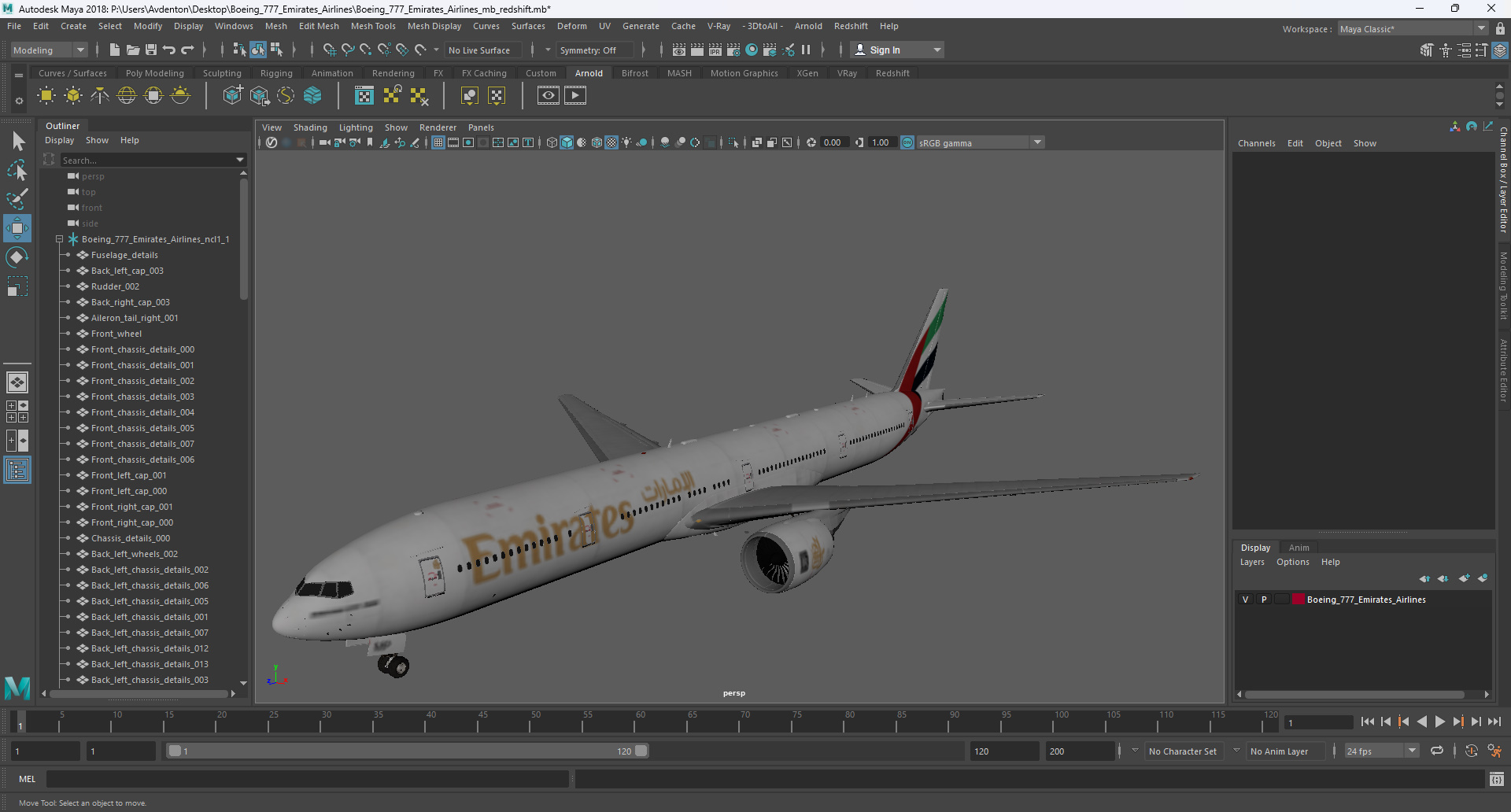Click the four view layout icon
Image resolution: width=1511 pixels, height=812 pixels.
pos(17,412)
